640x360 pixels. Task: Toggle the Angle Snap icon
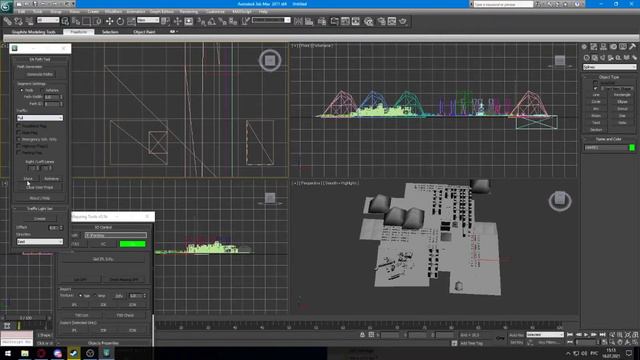212,21
